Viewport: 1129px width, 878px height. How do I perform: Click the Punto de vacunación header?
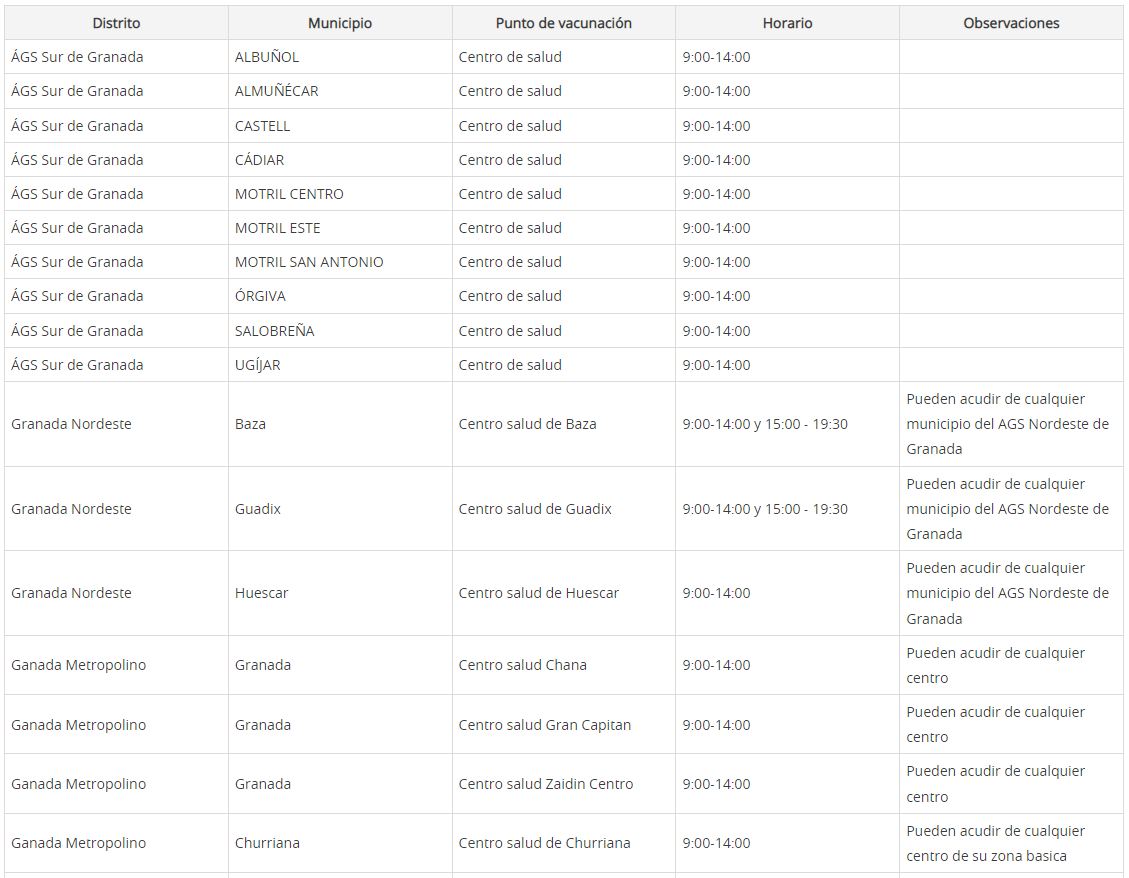point(563,23)
